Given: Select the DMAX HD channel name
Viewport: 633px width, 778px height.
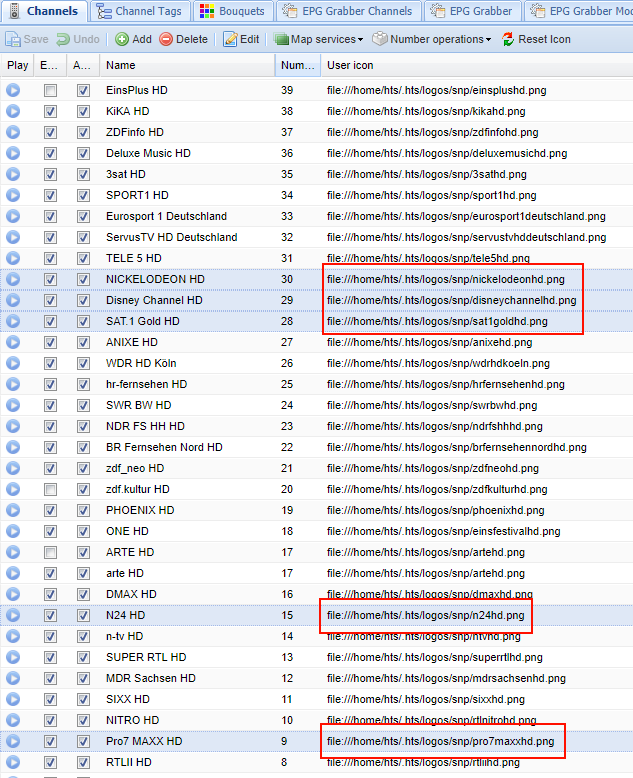Looking at the screenshot, I should (x=131, y=594).
